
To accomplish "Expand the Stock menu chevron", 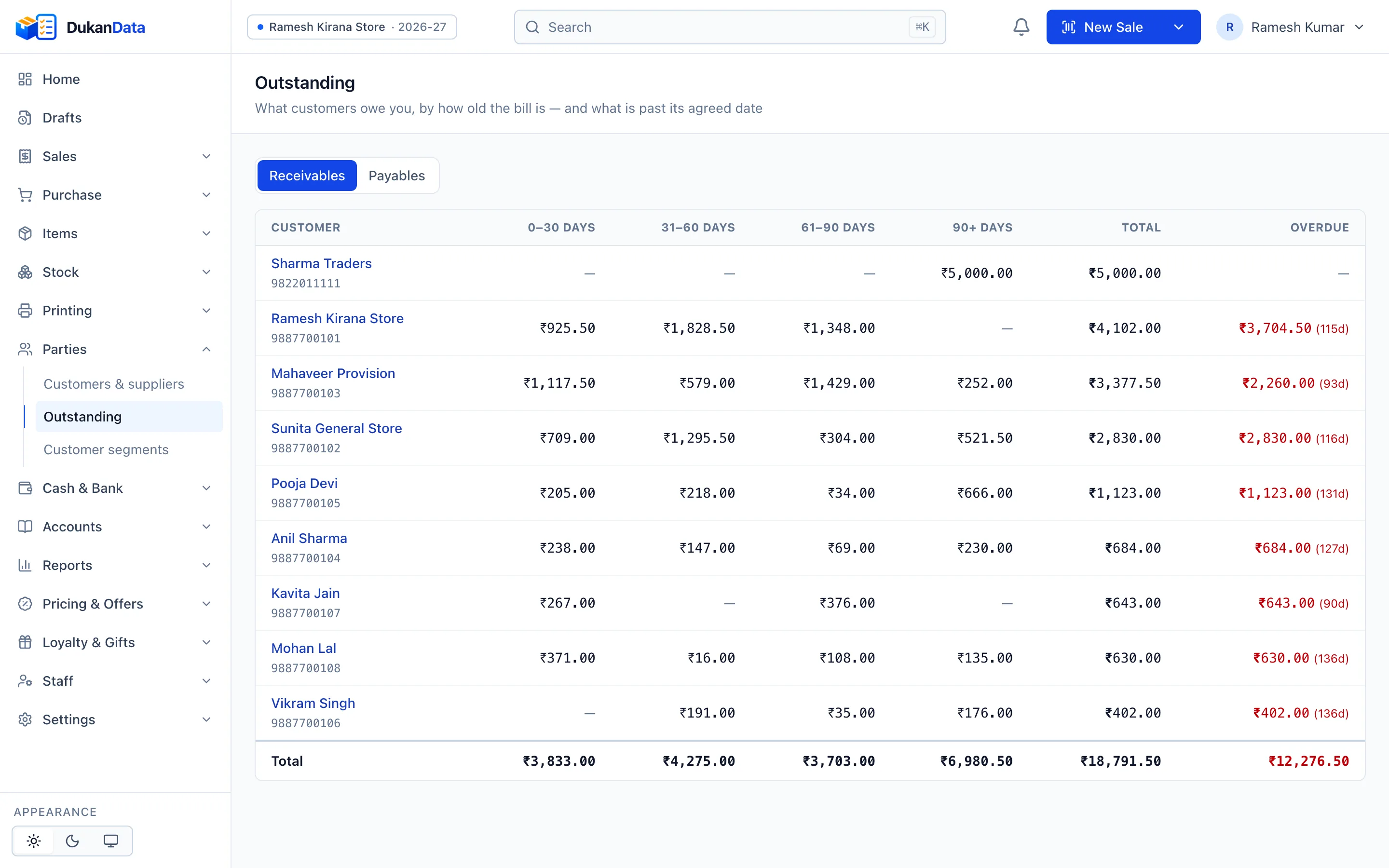I will point(206,272).
